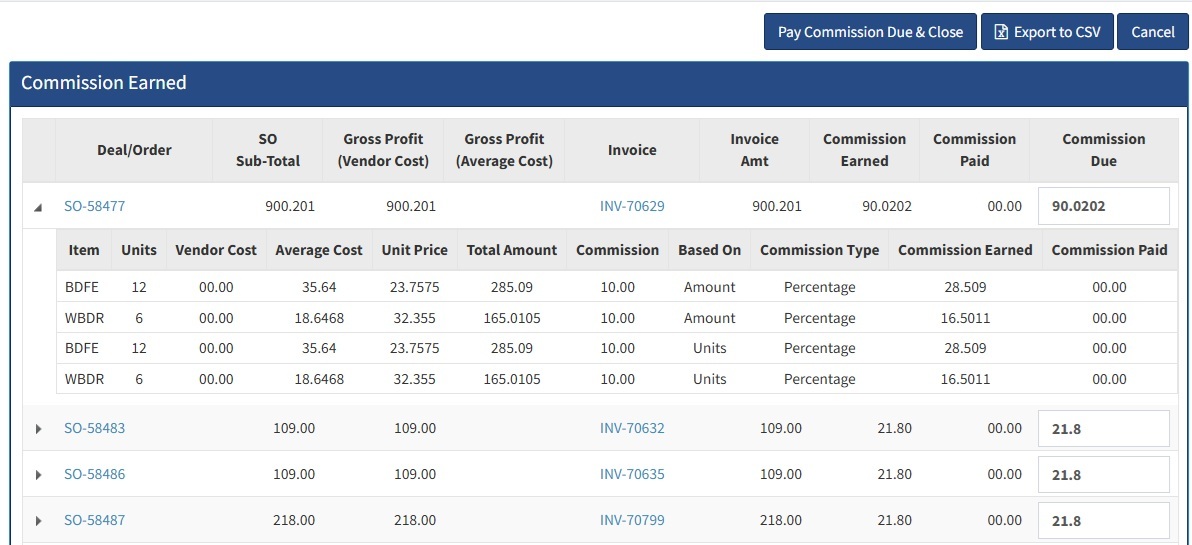Viewport: 1192px width, 545px height.
Task: Click the Deal/Order column header
Action: coord(135,150)
